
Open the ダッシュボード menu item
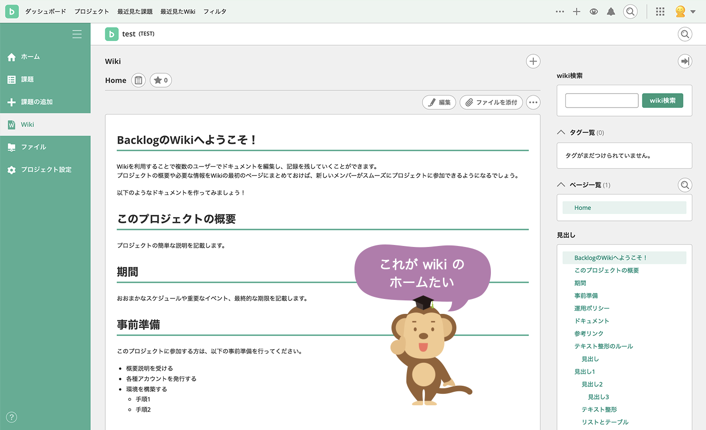point(45,11)
